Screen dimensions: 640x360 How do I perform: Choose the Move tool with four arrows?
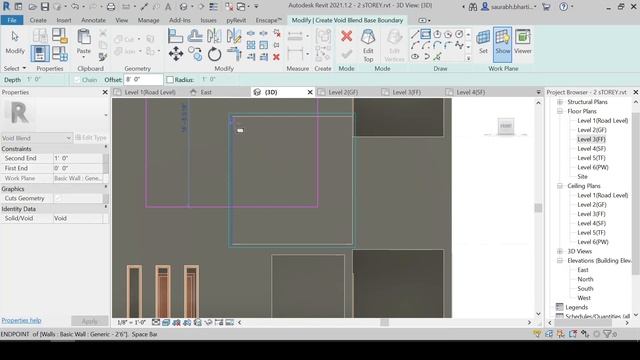click(176, 53)
